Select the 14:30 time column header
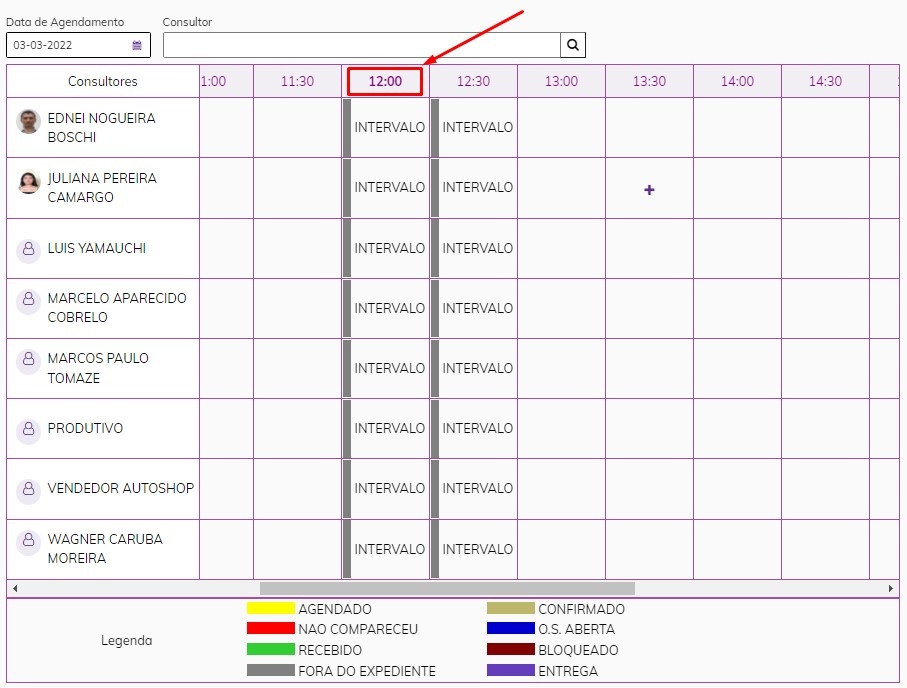 [825, 81]
